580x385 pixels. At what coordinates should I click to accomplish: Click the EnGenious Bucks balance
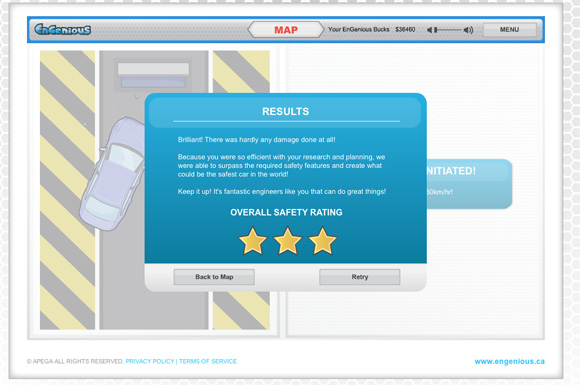pos(405,30)
